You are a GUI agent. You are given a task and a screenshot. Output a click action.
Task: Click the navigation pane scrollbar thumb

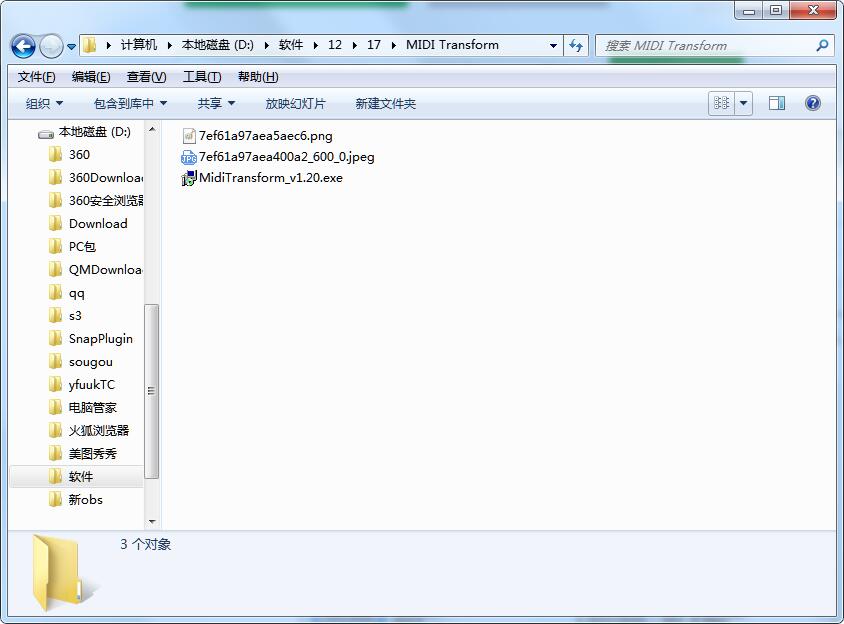(152, 391)
